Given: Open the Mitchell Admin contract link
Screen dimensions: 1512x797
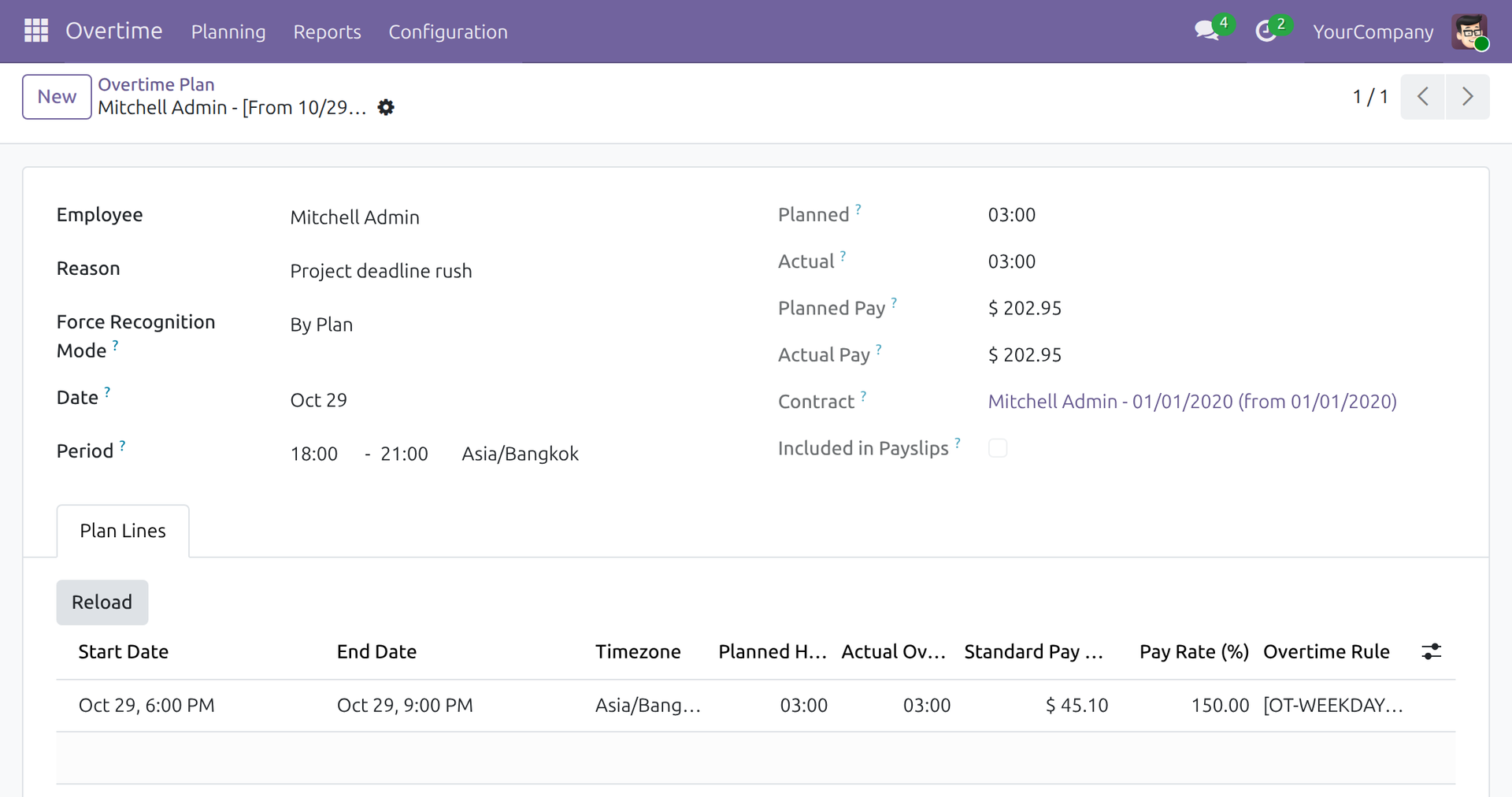Looking at the screenshot, I should (x=1192, y=402).
